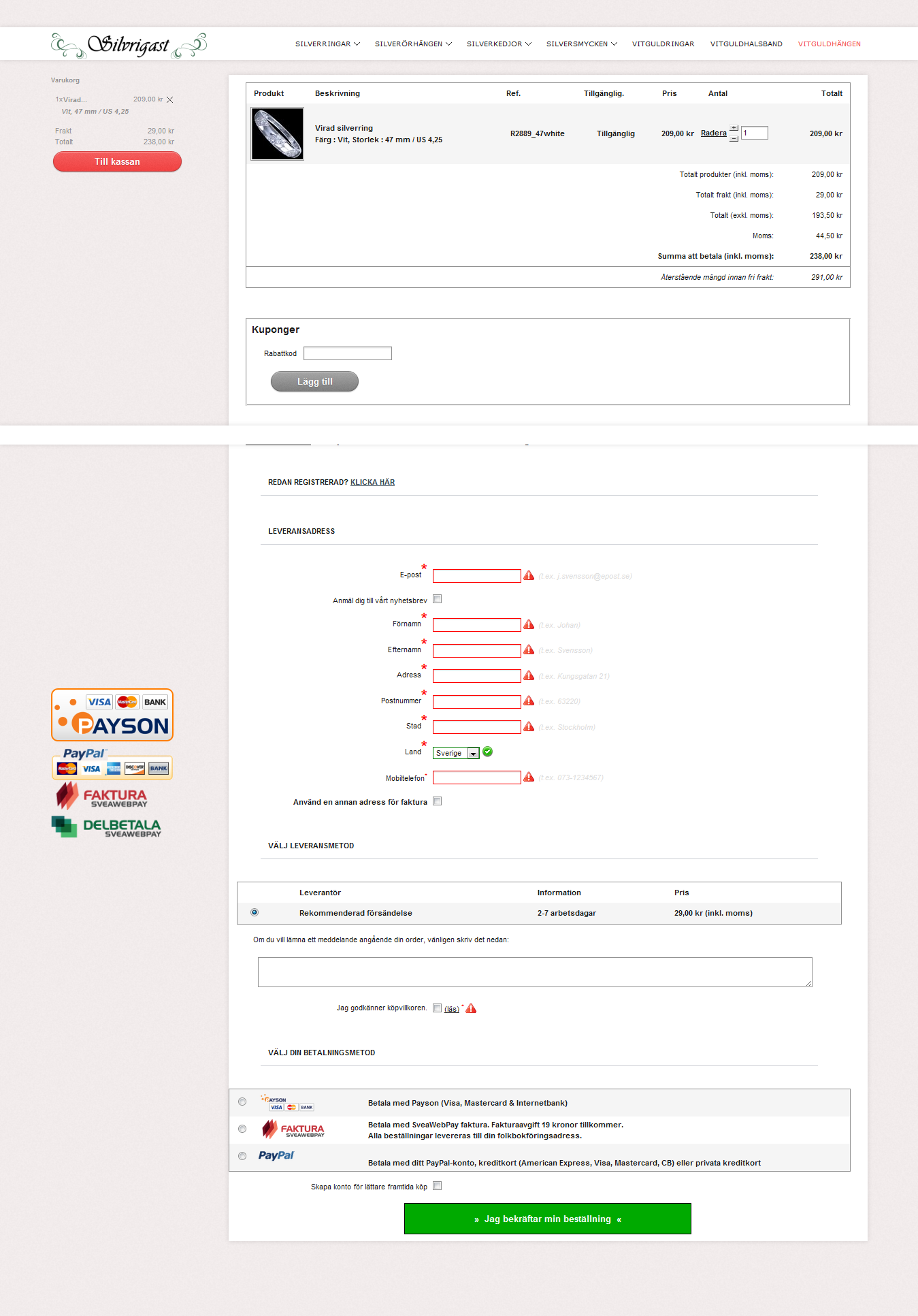Screen dimensions: 918x1316
Task: Click the PayPal logo in payment methods
Action: coord(276,1155)
